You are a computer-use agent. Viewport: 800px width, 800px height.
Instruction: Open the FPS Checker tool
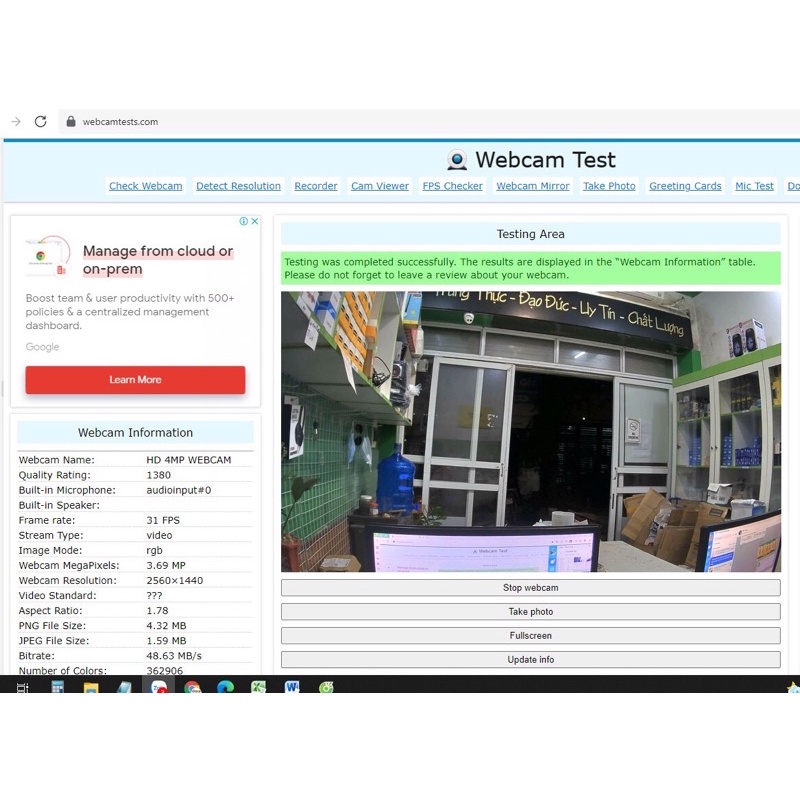tap(452, 185)
